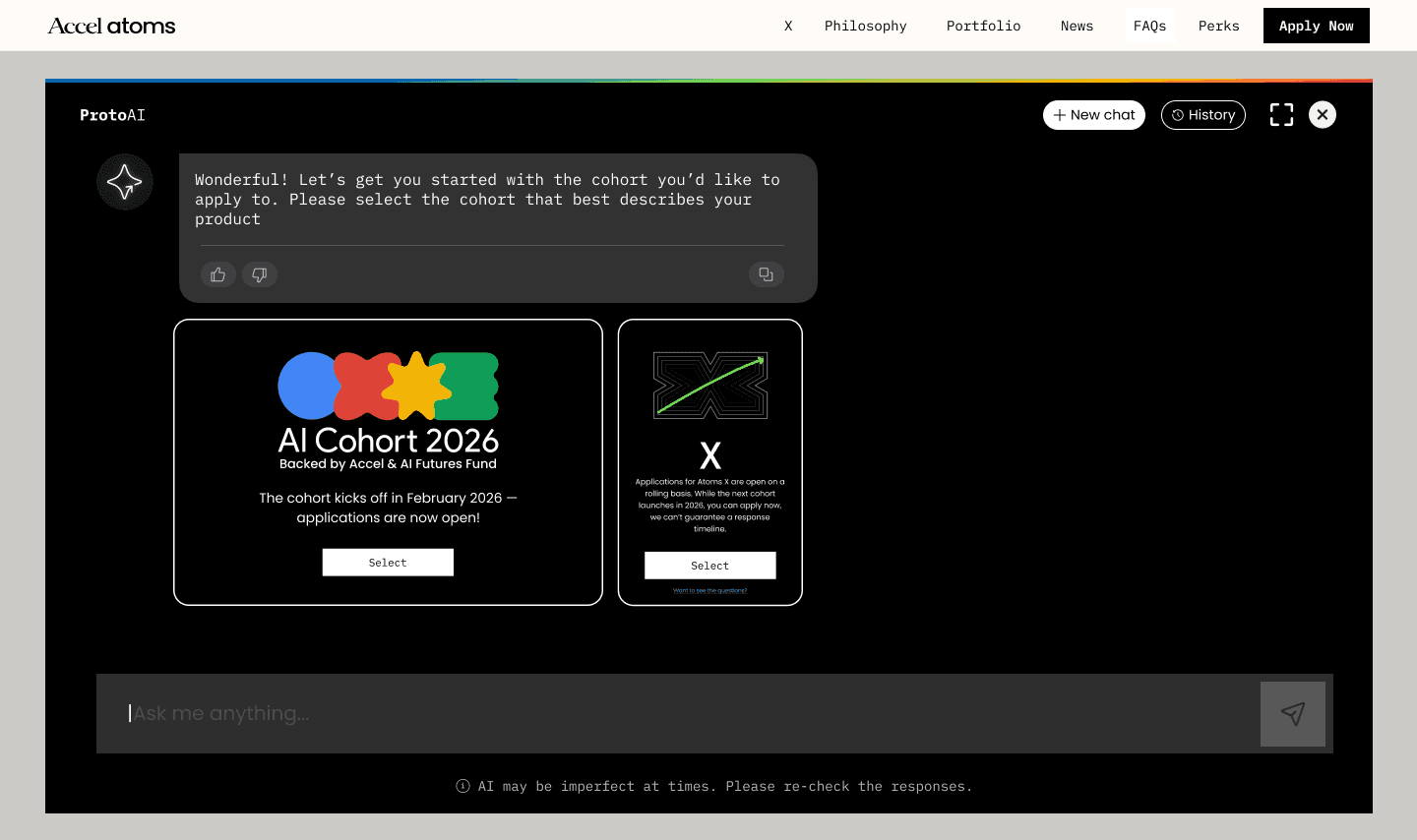Navigate to News
This screenshot has width=1417, height=840.
(1078, 26)
